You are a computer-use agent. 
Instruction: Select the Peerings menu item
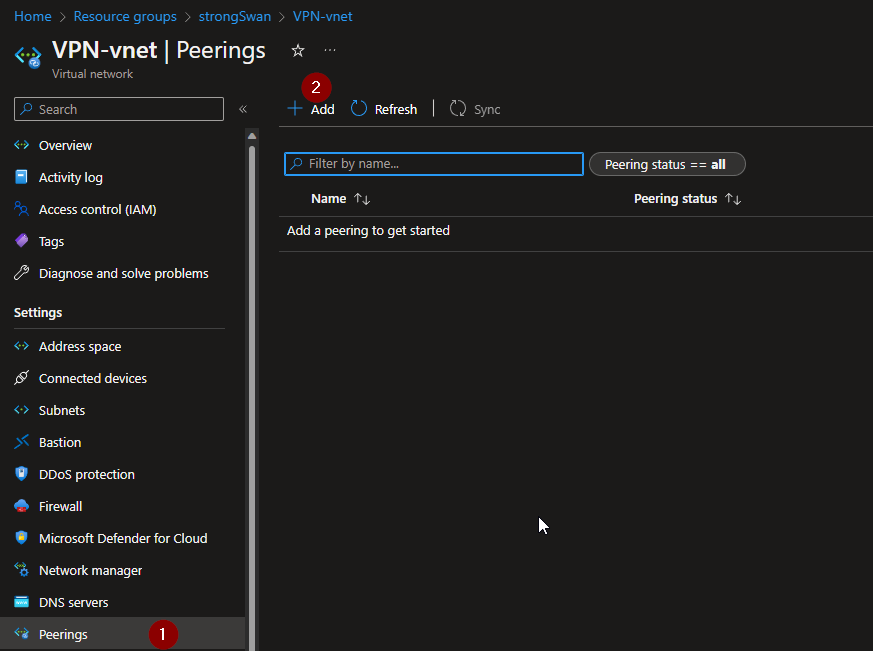122,634
